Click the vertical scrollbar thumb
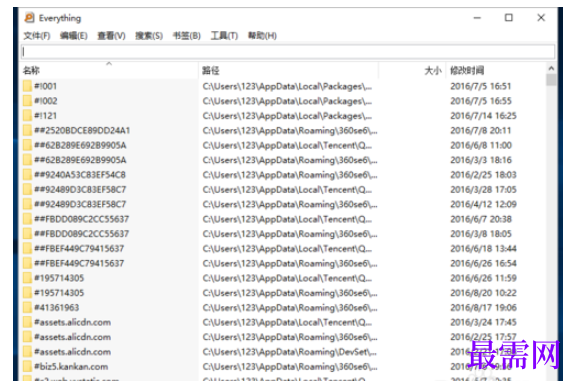Screen dimensions: 579x386 [551, 80]
